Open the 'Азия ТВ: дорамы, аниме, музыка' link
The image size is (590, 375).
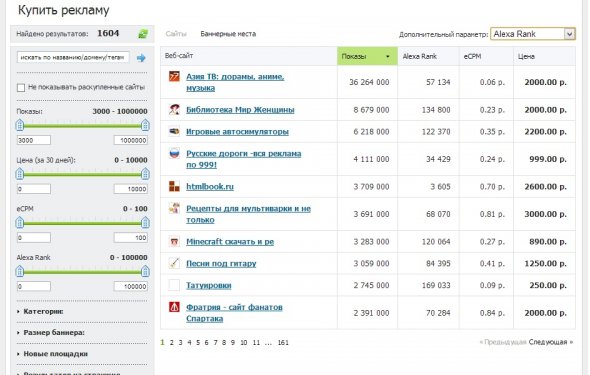pyautogui.click(x=235, y=82)
